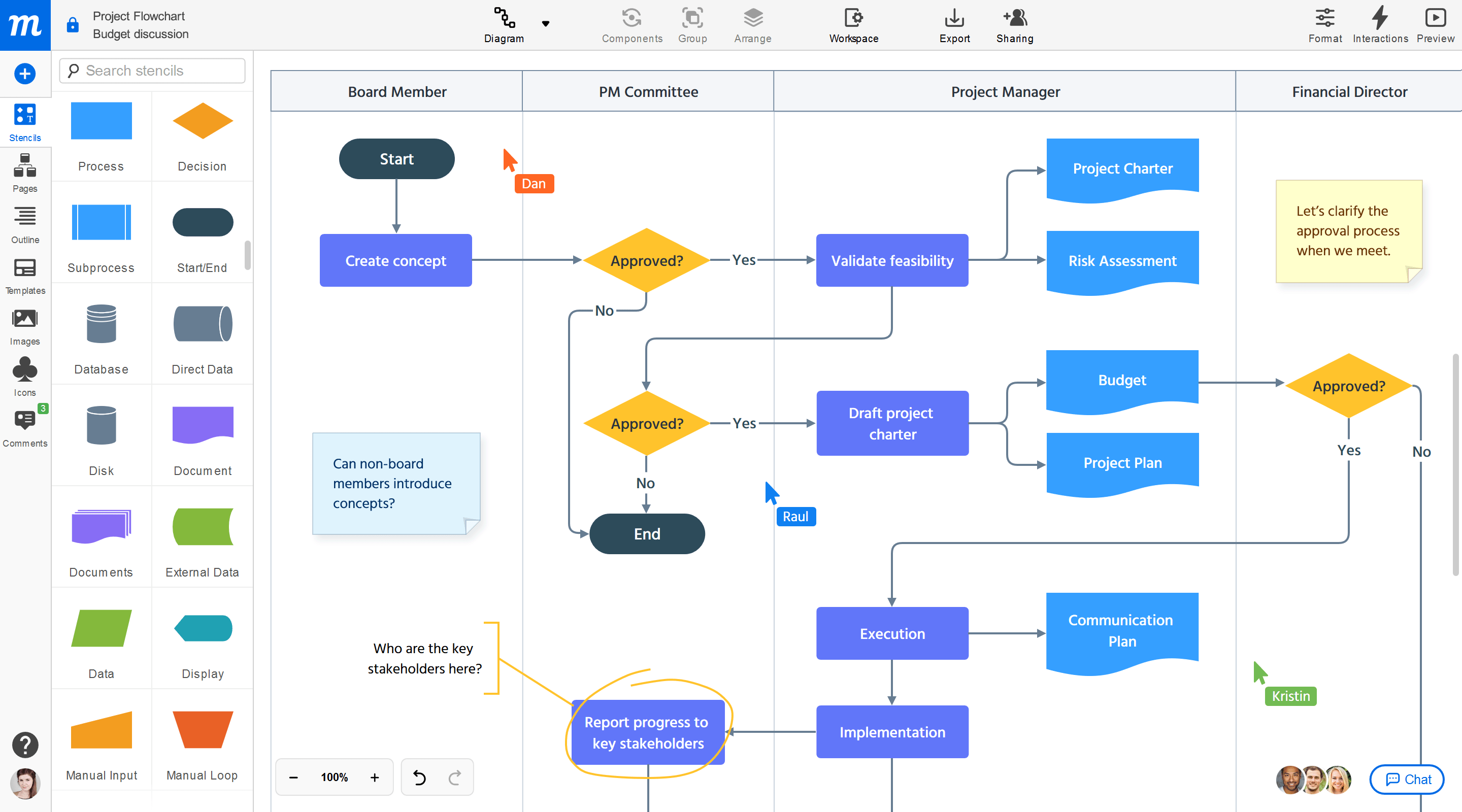This screenshot has width=1462, height=812.
Task: Open the Diagram shape dropdown arrow
Action: 546,25
